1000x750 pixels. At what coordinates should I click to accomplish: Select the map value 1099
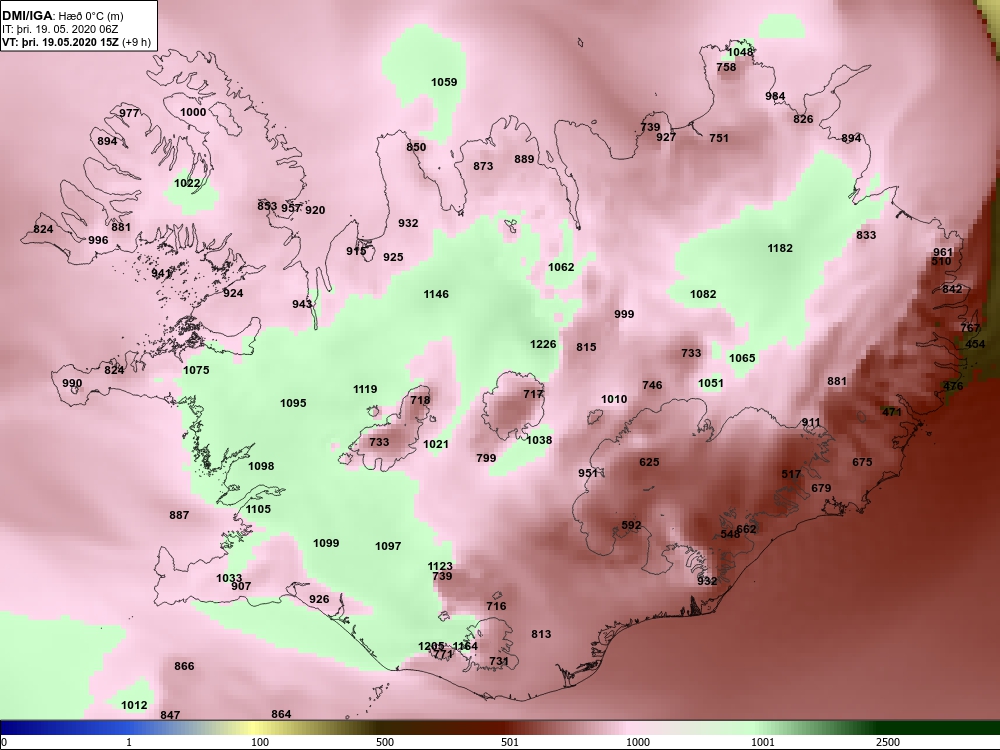[326, 543]
